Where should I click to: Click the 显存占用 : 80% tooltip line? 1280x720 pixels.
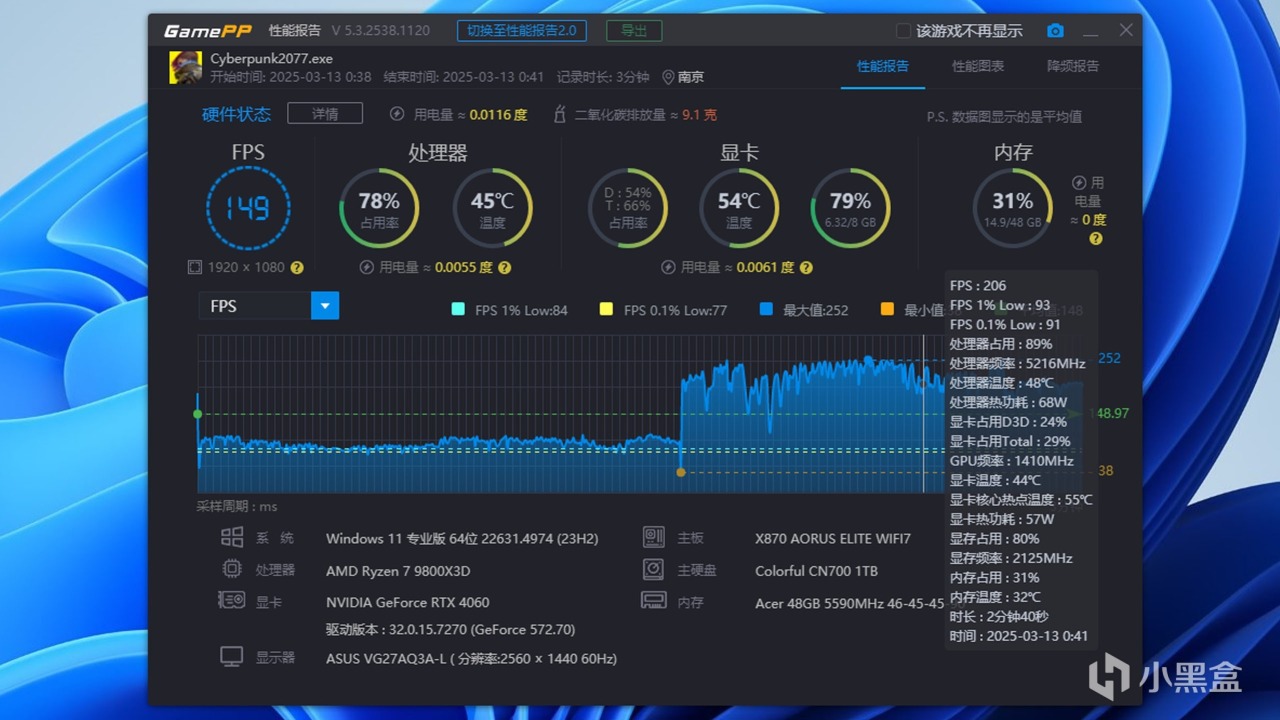pos(995,539)
